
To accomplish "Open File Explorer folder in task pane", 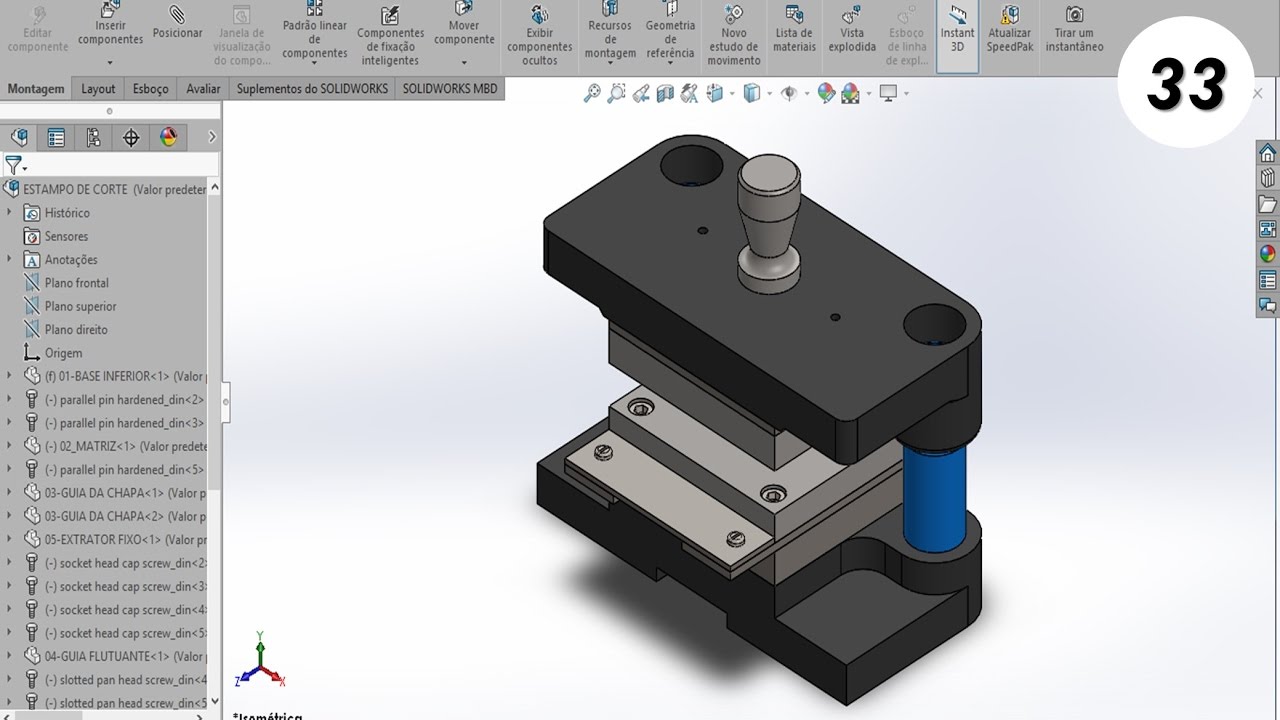I will tap(1267, 204).
